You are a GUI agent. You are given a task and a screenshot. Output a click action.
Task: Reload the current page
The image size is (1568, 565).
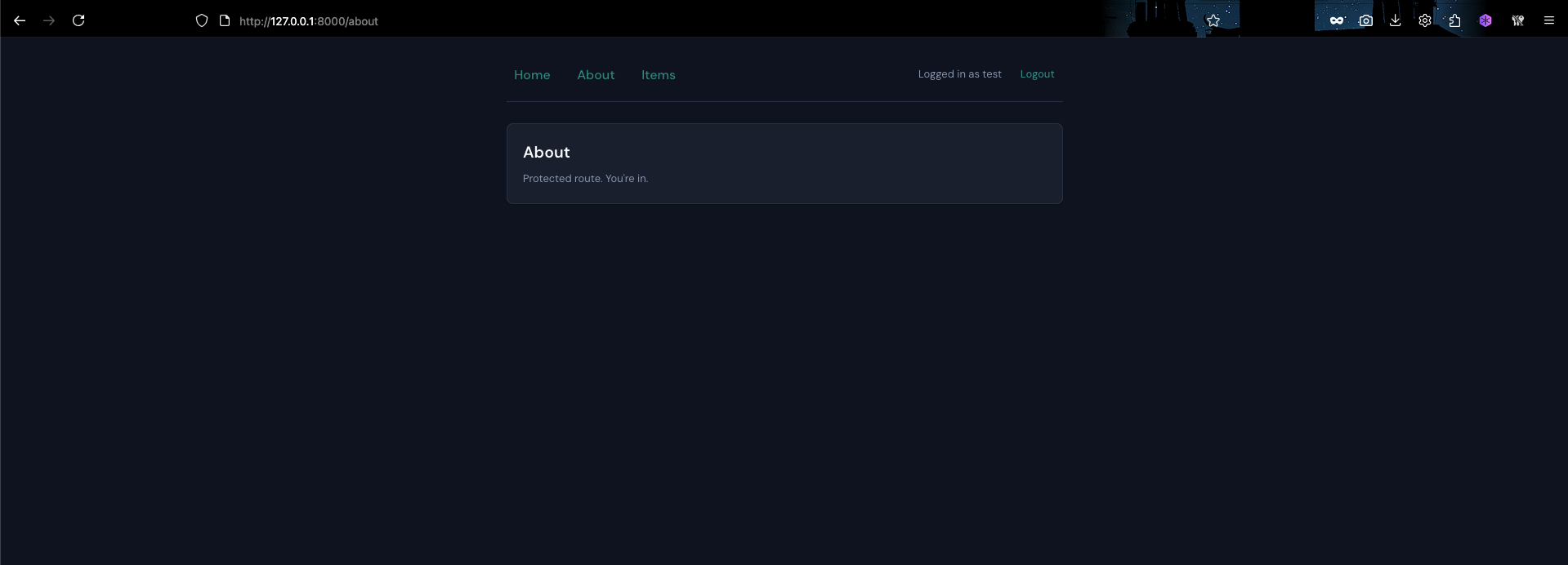[78, 20]
